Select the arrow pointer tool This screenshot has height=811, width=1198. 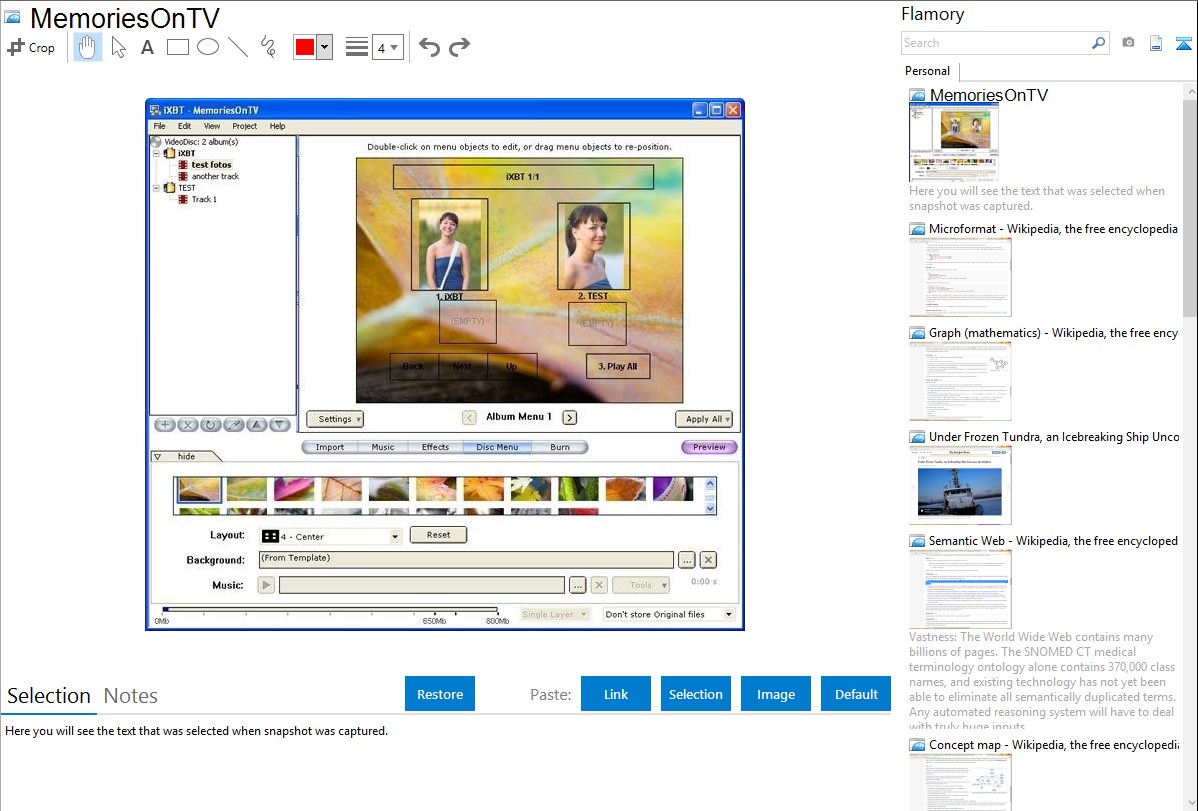118,47
